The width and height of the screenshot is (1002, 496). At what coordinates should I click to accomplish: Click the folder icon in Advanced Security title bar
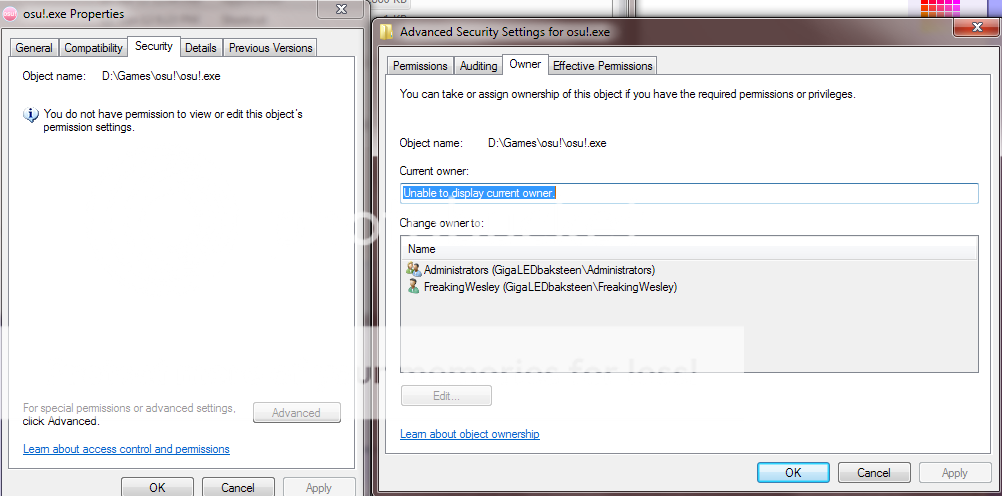pos(387,31)
